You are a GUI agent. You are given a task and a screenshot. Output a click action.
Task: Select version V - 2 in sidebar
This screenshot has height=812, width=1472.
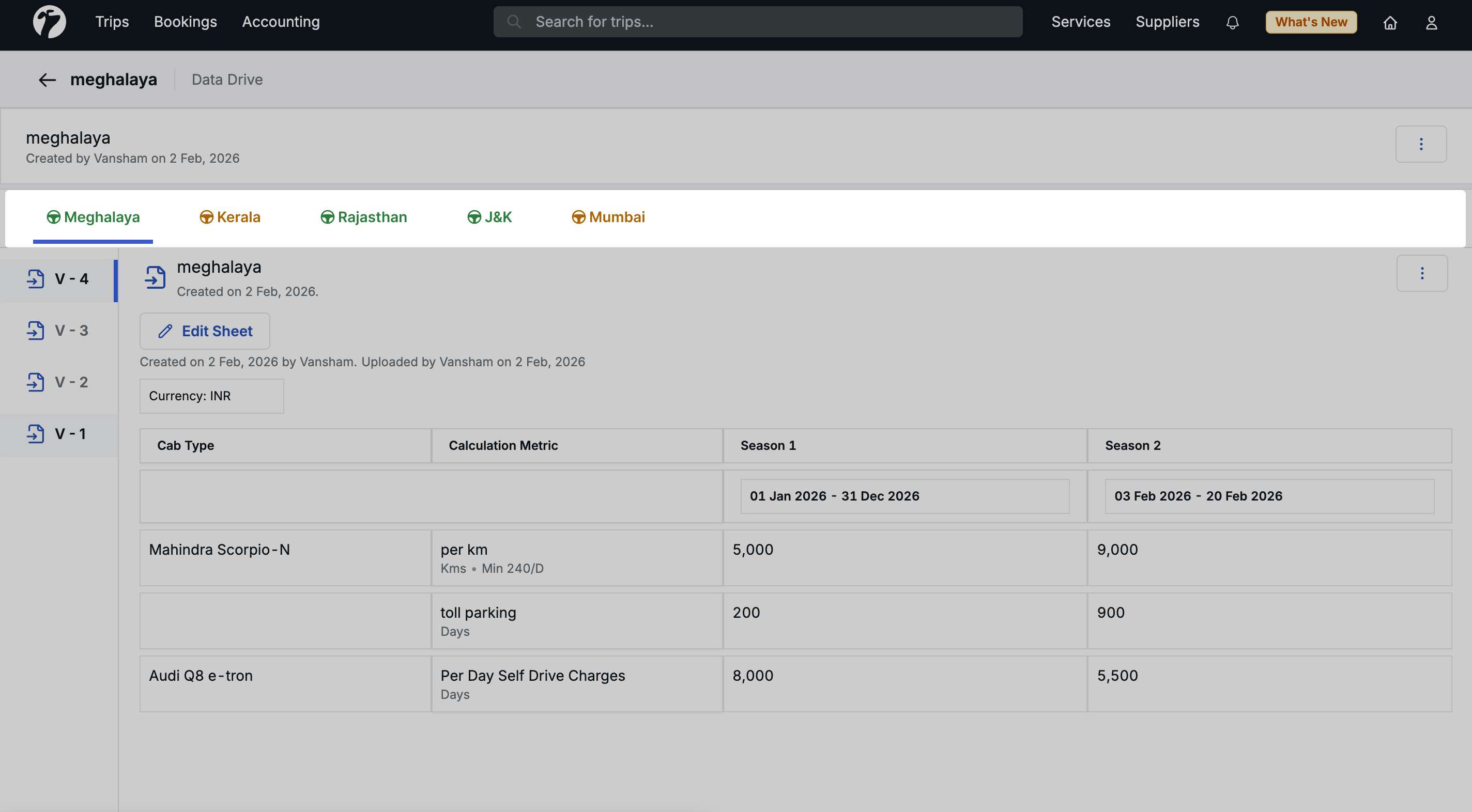(x=58, y=382)
